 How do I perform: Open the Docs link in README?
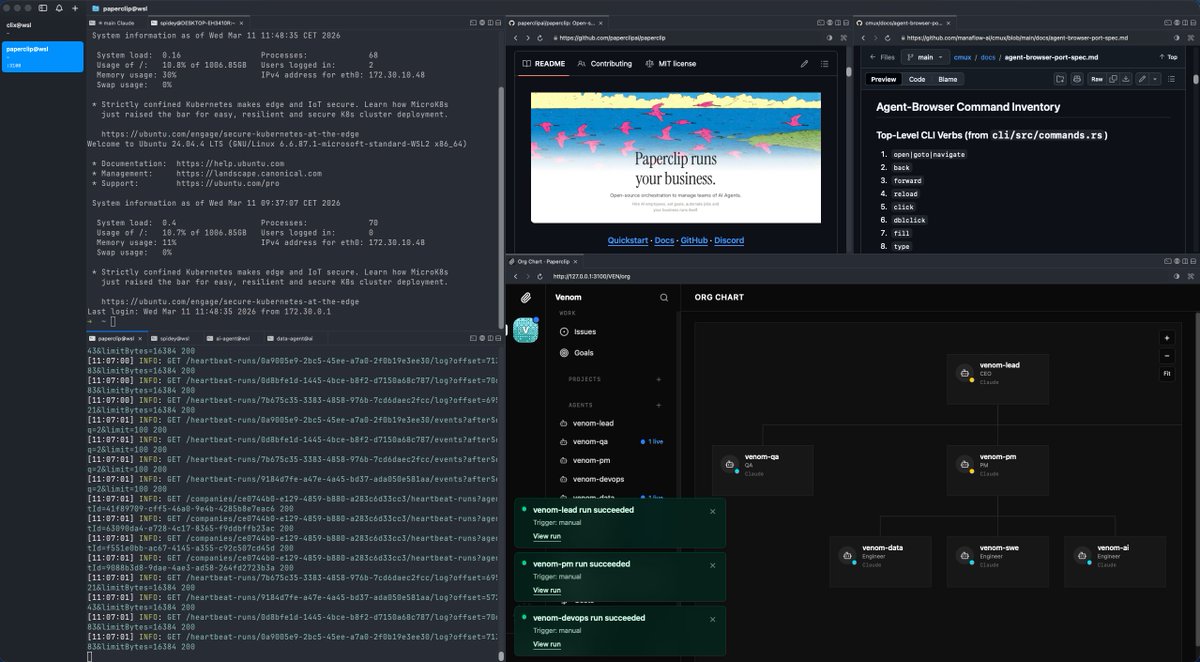pos(664,240)
